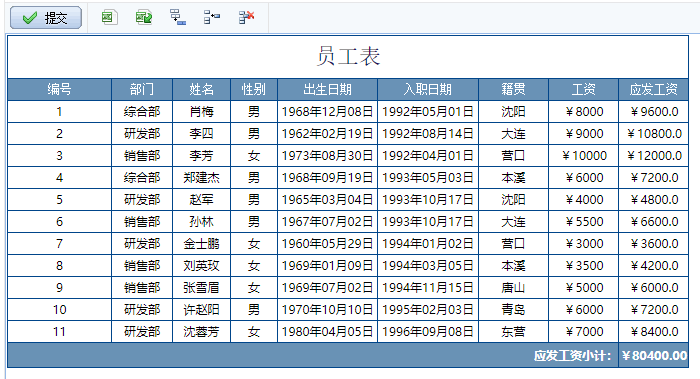Click birth date 1980年04月05日
This screenshot has height=379, width=700.
click(x=327, y=332)
